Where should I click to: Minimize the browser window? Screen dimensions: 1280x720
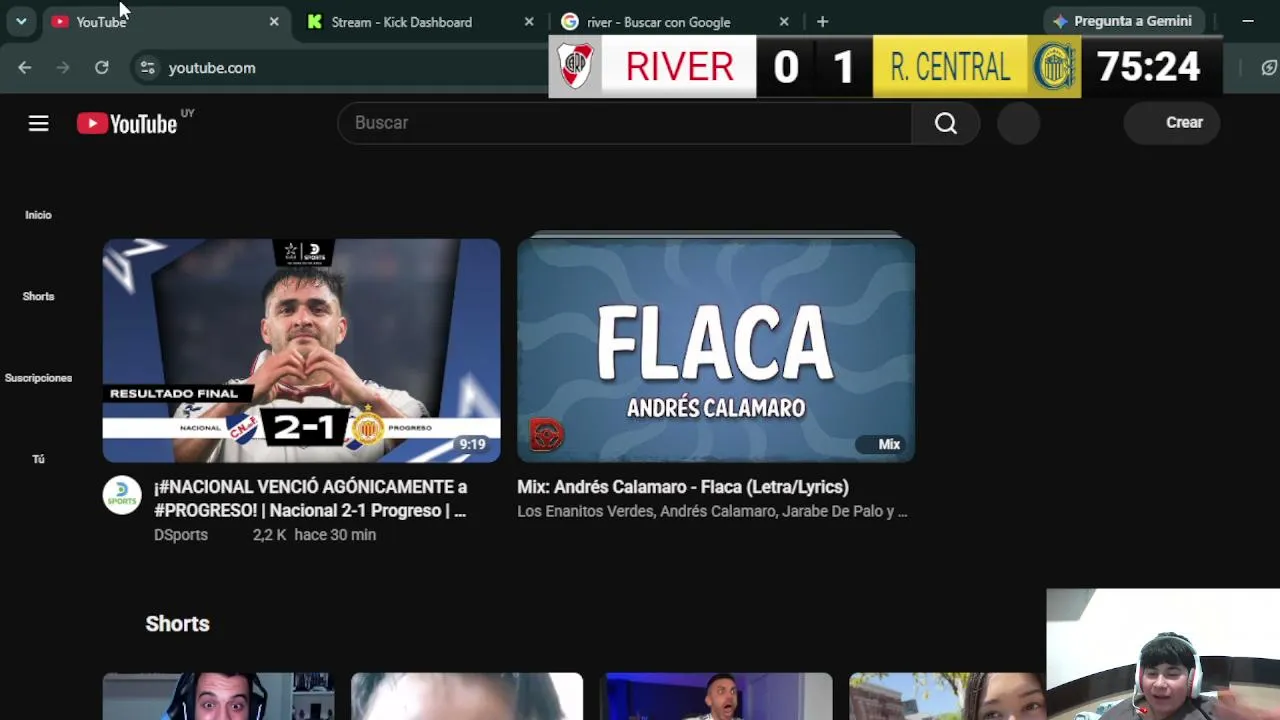(x=1248, y=21)
